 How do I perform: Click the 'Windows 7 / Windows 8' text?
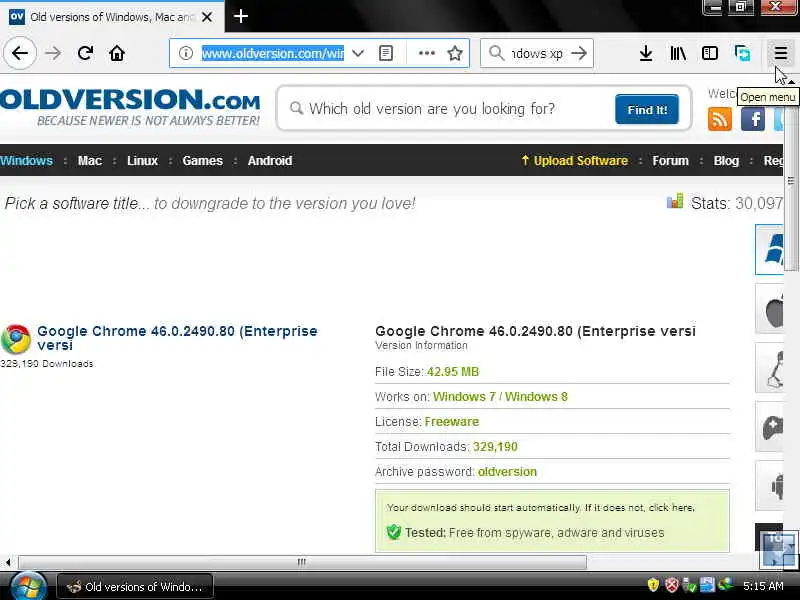[500, 397]
